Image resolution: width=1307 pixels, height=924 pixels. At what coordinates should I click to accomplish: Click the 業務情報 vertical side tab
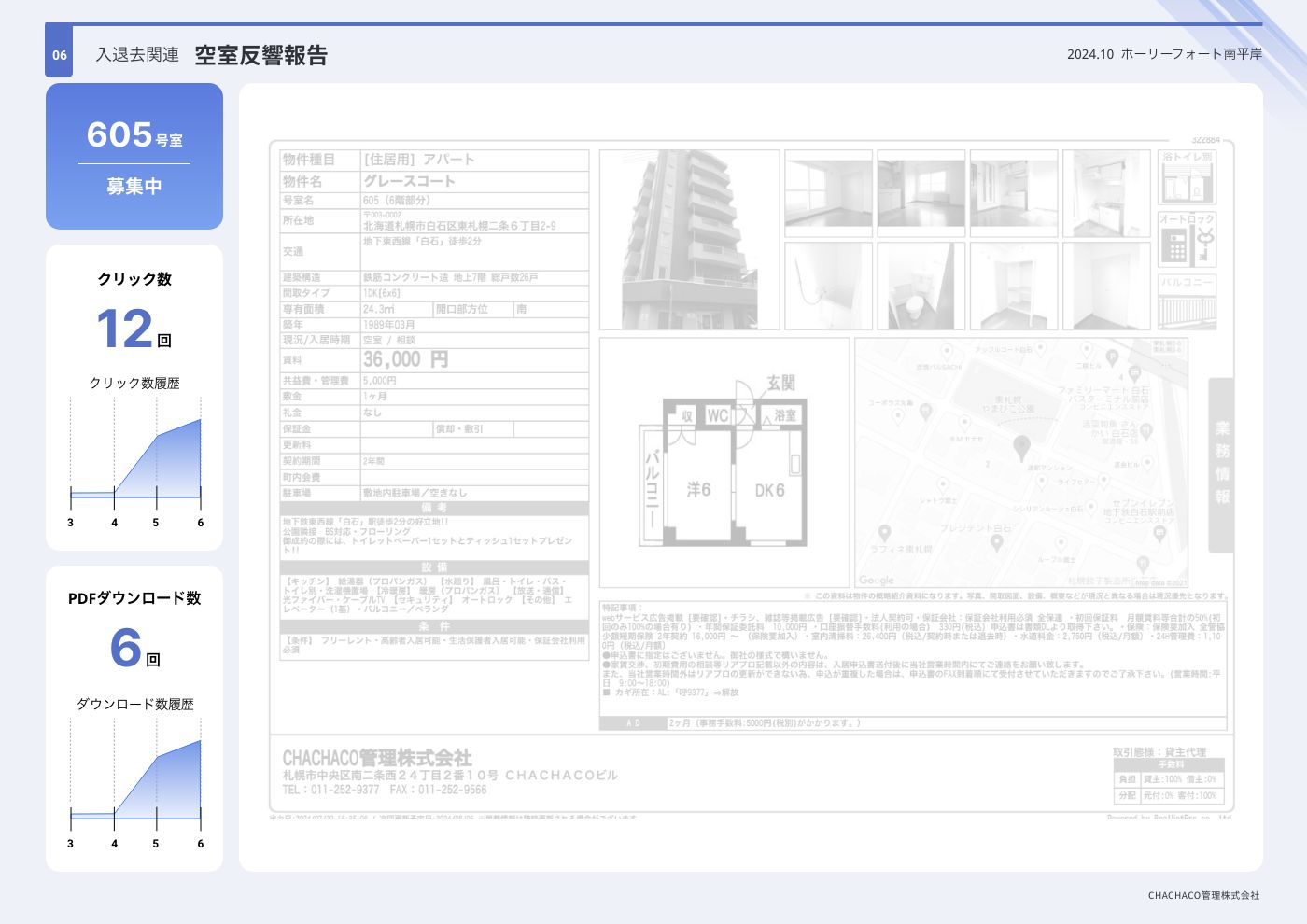(1221, 464)
